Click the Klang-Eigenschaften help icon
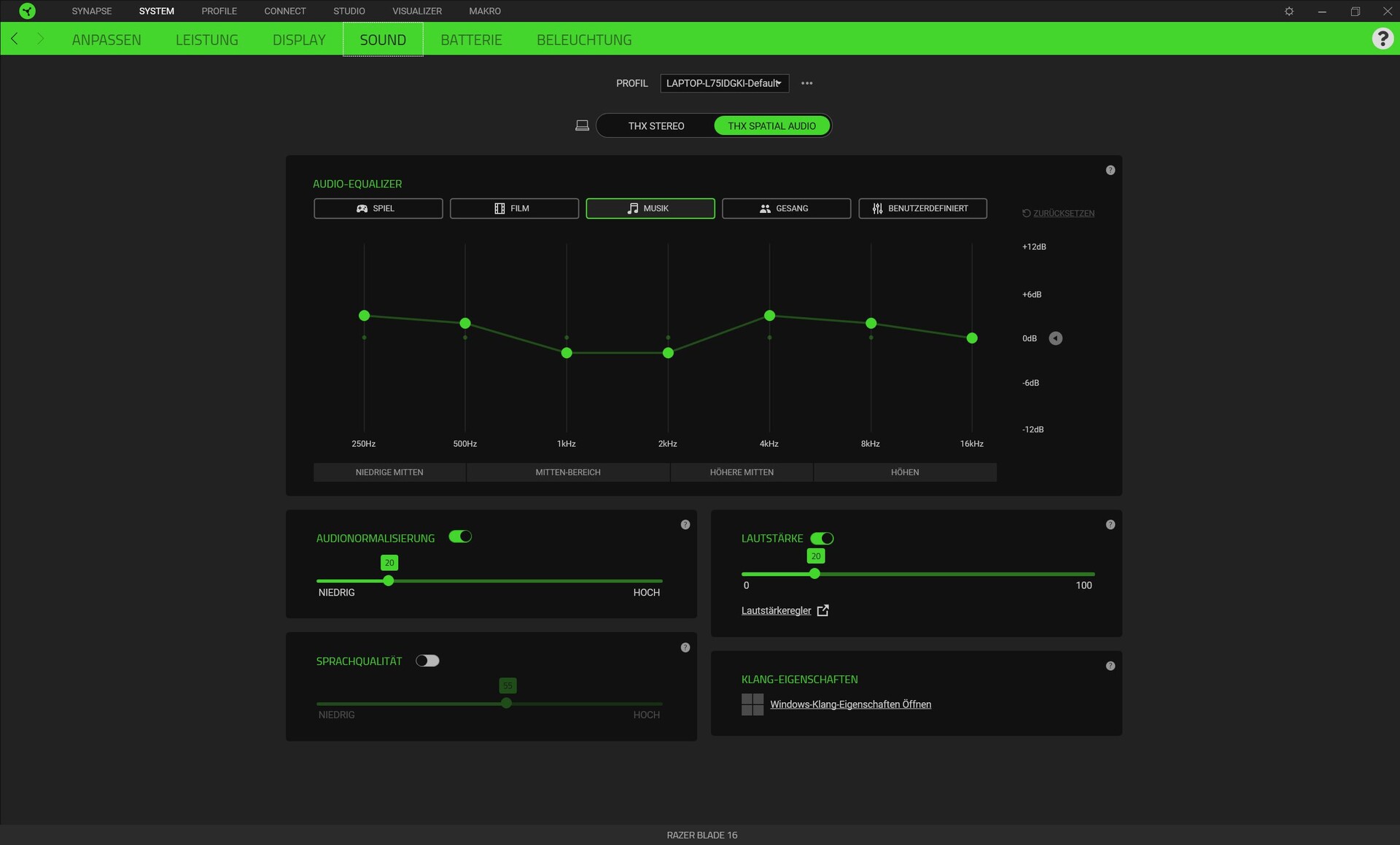The image size is (1400, 845). click(x=1110, y=666)
